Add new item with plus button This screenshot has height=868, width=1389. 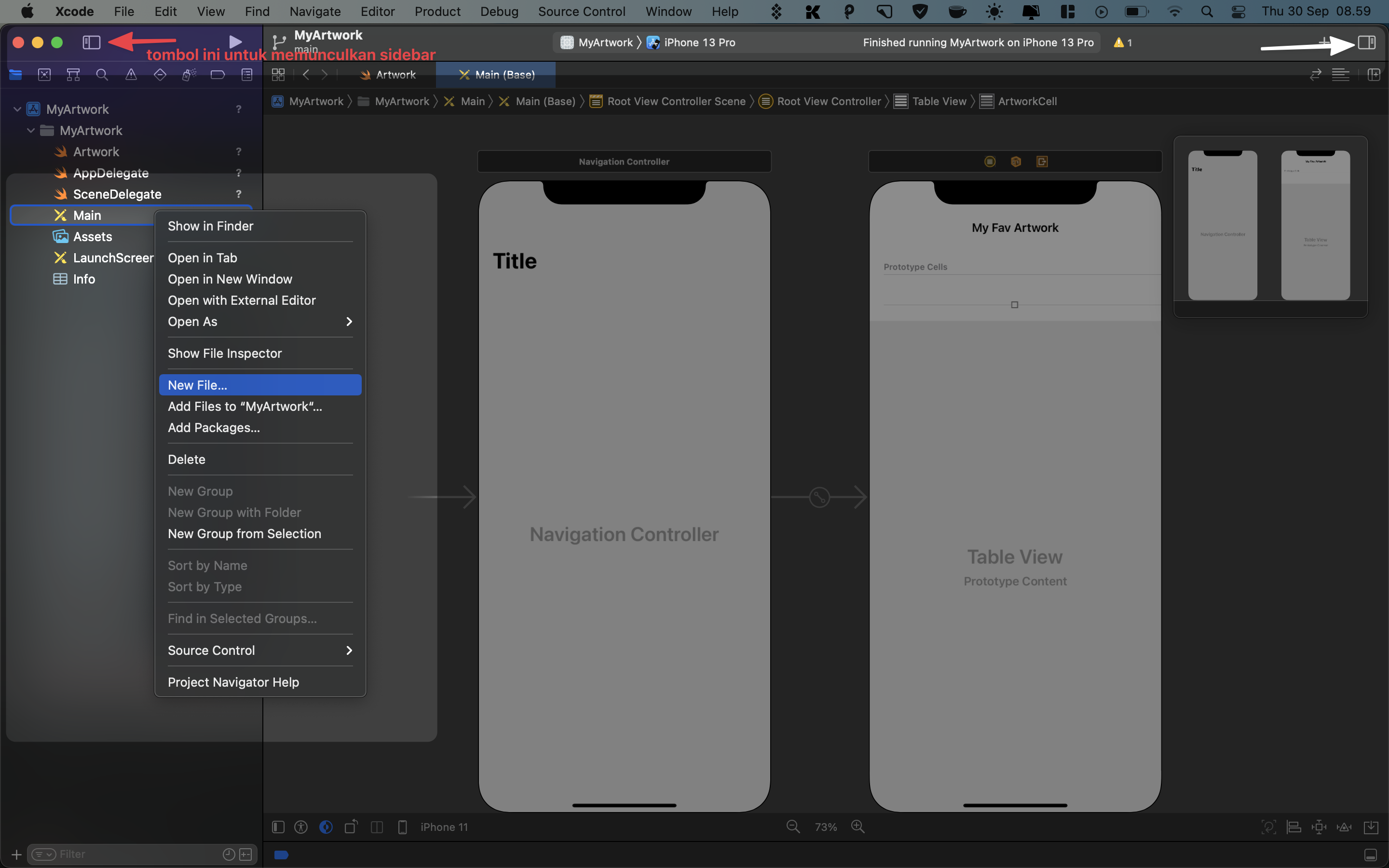[x=16, y=854]
